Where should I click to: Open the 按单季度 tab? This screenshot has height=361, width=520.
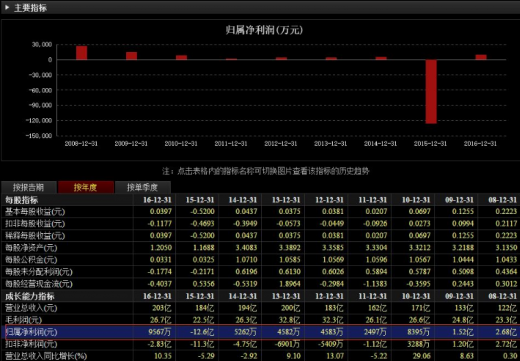click(x=143, y=187)
